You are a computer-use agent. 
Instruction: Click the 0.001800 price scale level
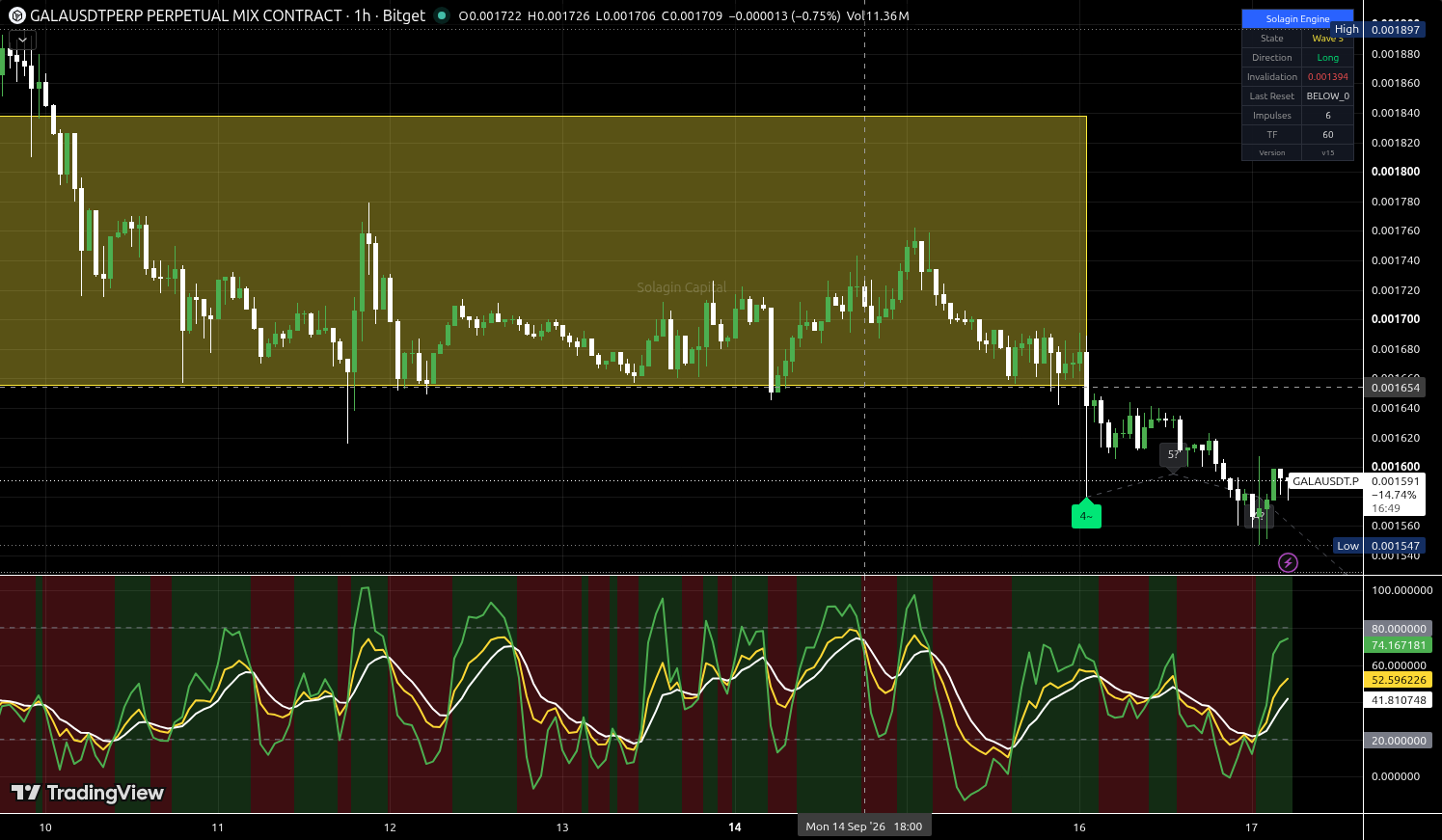pos(1395,172)
